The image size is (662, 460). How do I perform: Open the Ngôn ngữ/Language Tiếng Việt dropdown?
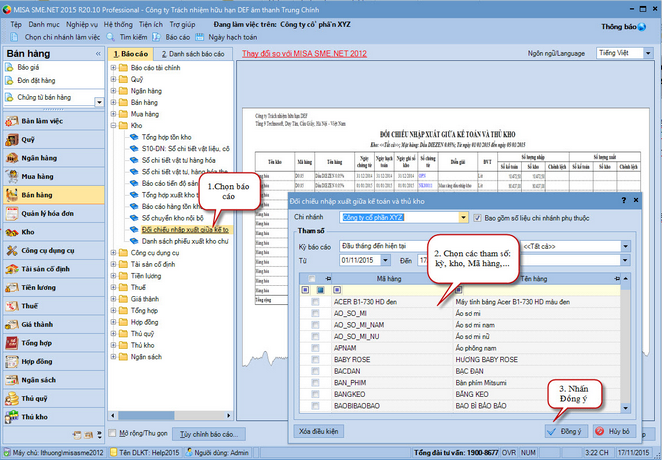(648, 53)
